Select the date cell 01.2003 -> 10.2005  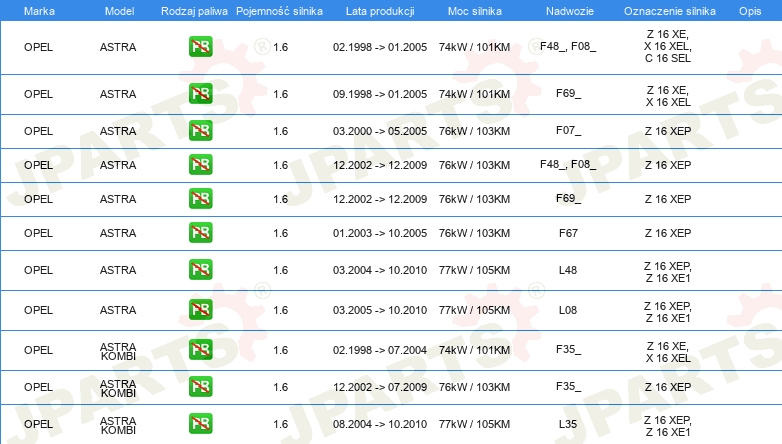coord(380,233)
